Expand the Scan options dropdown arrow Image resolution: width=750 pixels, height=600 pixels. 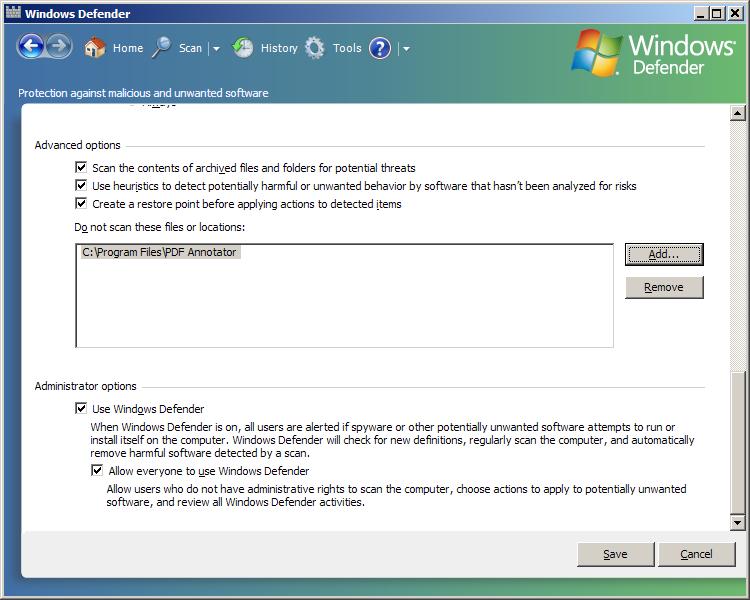pyautogui.click(x=216, y=48)
